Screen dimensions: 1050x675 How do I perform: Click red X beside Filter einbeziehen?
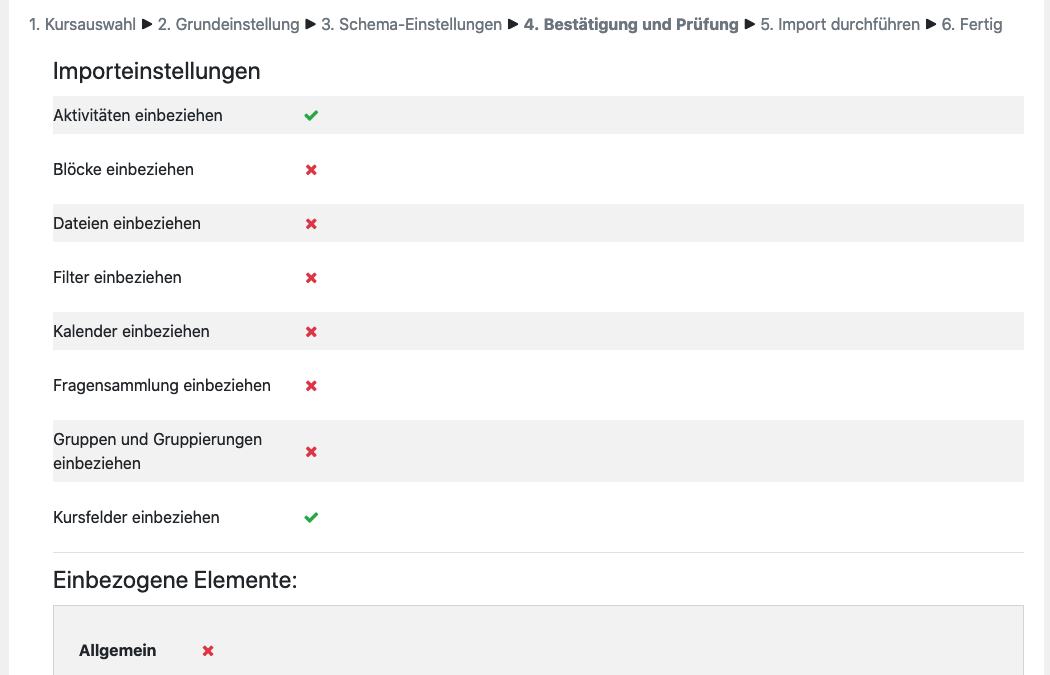coord(311,278)
